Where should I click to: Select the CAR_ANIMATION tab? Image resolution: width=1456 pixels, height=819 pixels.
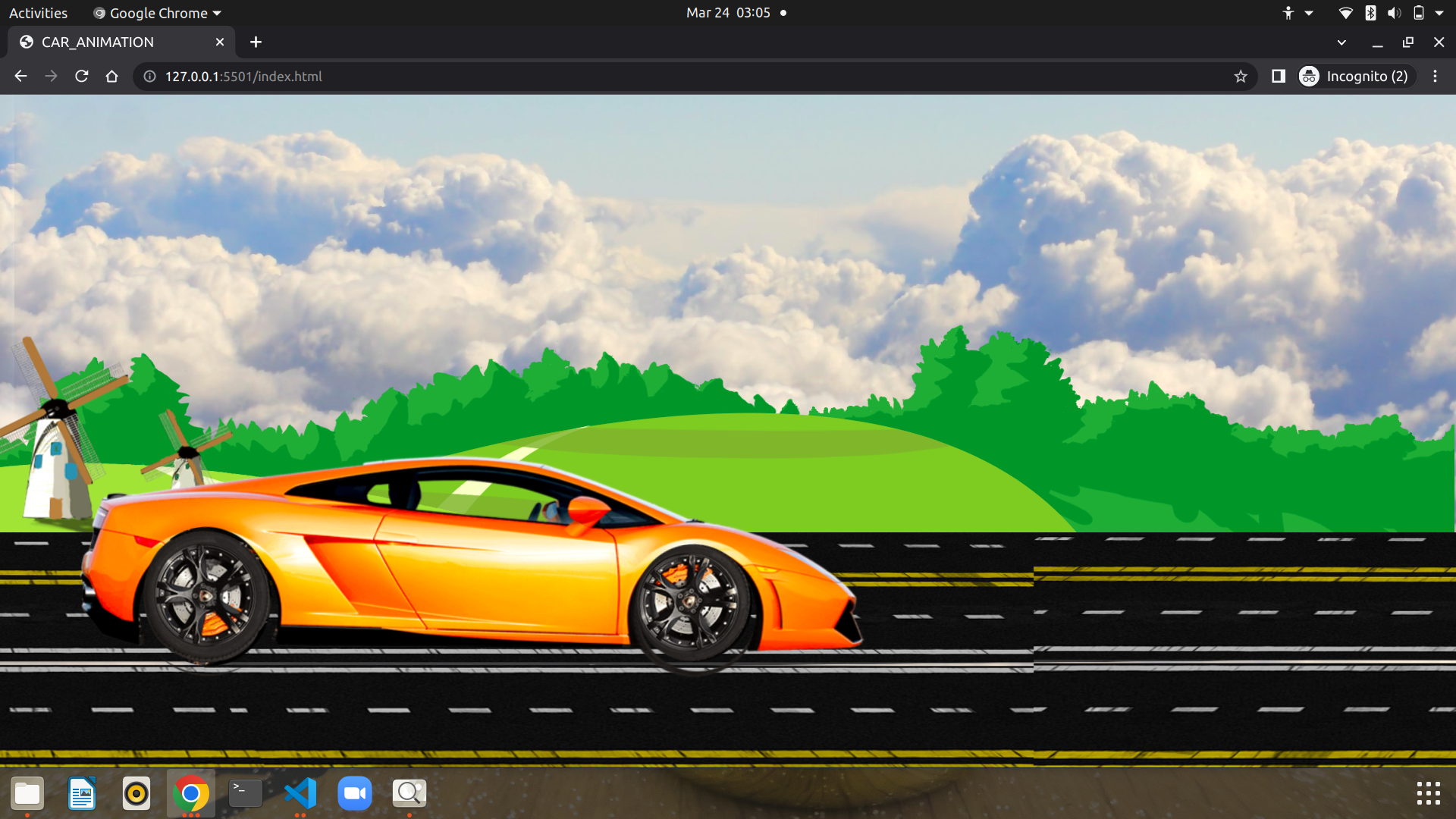coord(121,42)
